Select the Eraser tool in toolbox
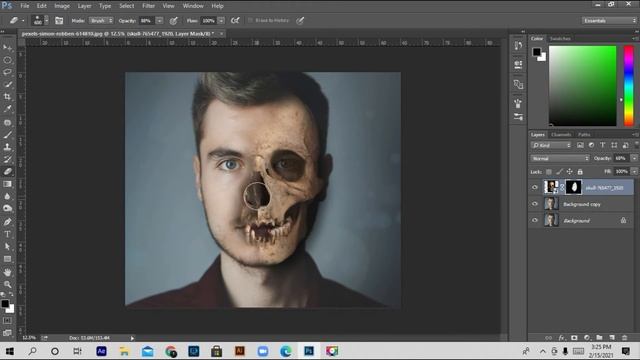The image size is (640, 360). (7, 172)
